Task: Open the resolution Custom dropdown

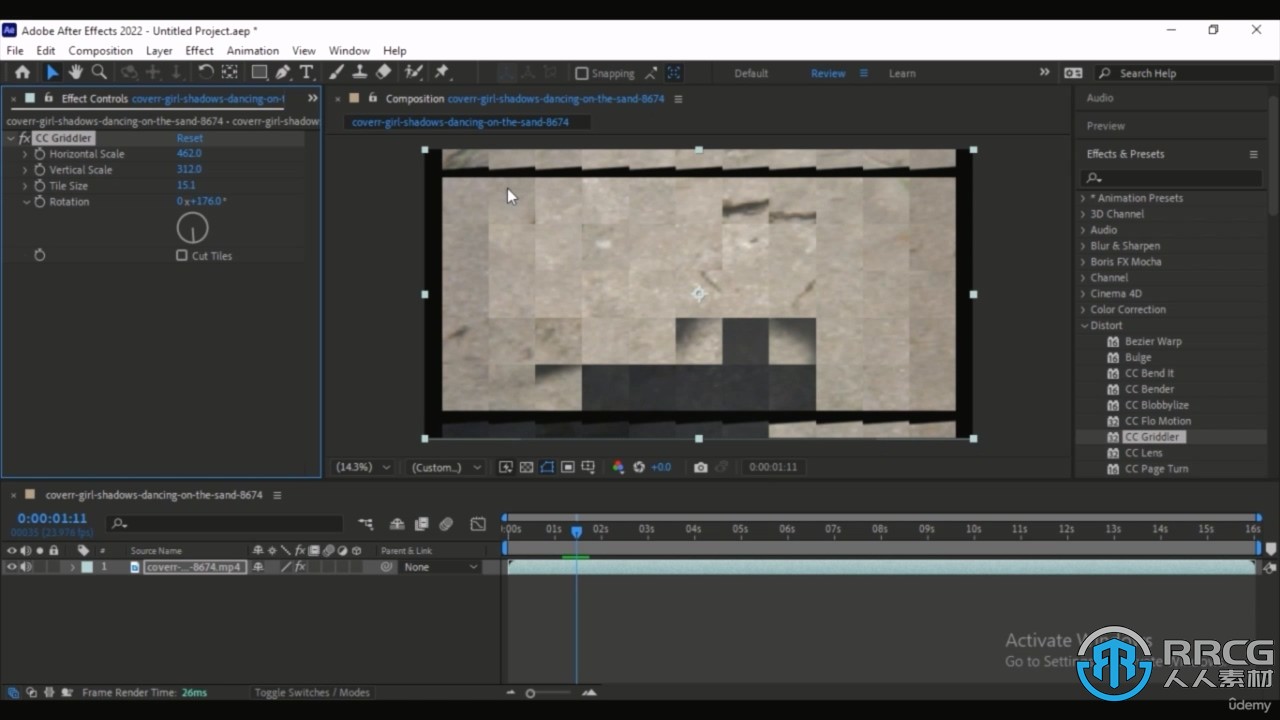Action: click(x=445, y=467)
